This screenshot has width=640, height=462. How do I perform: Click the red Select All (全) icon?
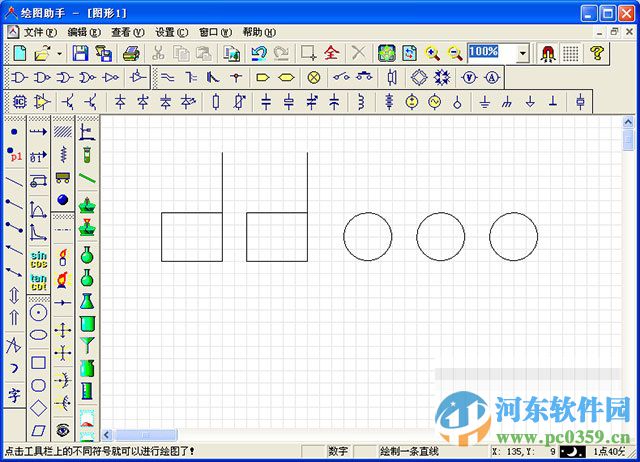[x=331, y=53]
